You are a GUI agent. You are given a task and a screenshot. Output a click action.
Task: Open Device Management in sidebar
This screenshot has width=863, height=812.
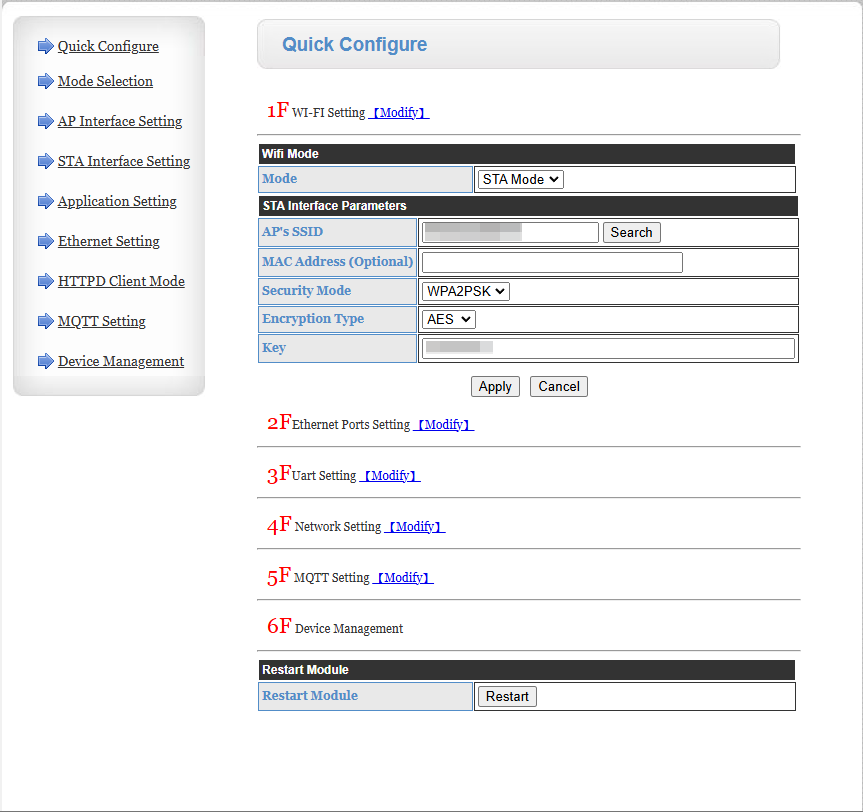121,361
